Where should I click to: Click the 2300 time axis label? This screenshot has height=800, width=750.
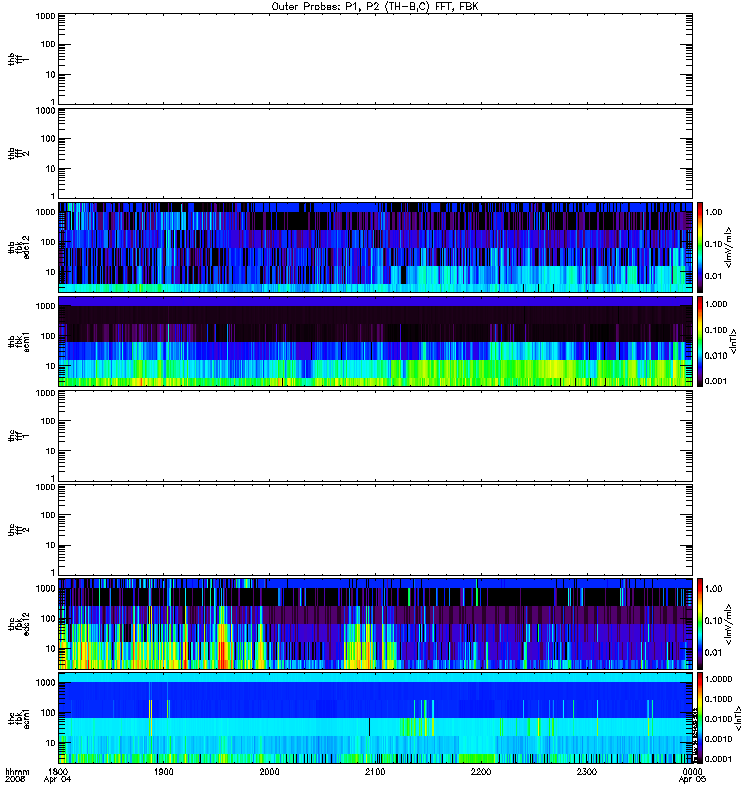(587, 771)
